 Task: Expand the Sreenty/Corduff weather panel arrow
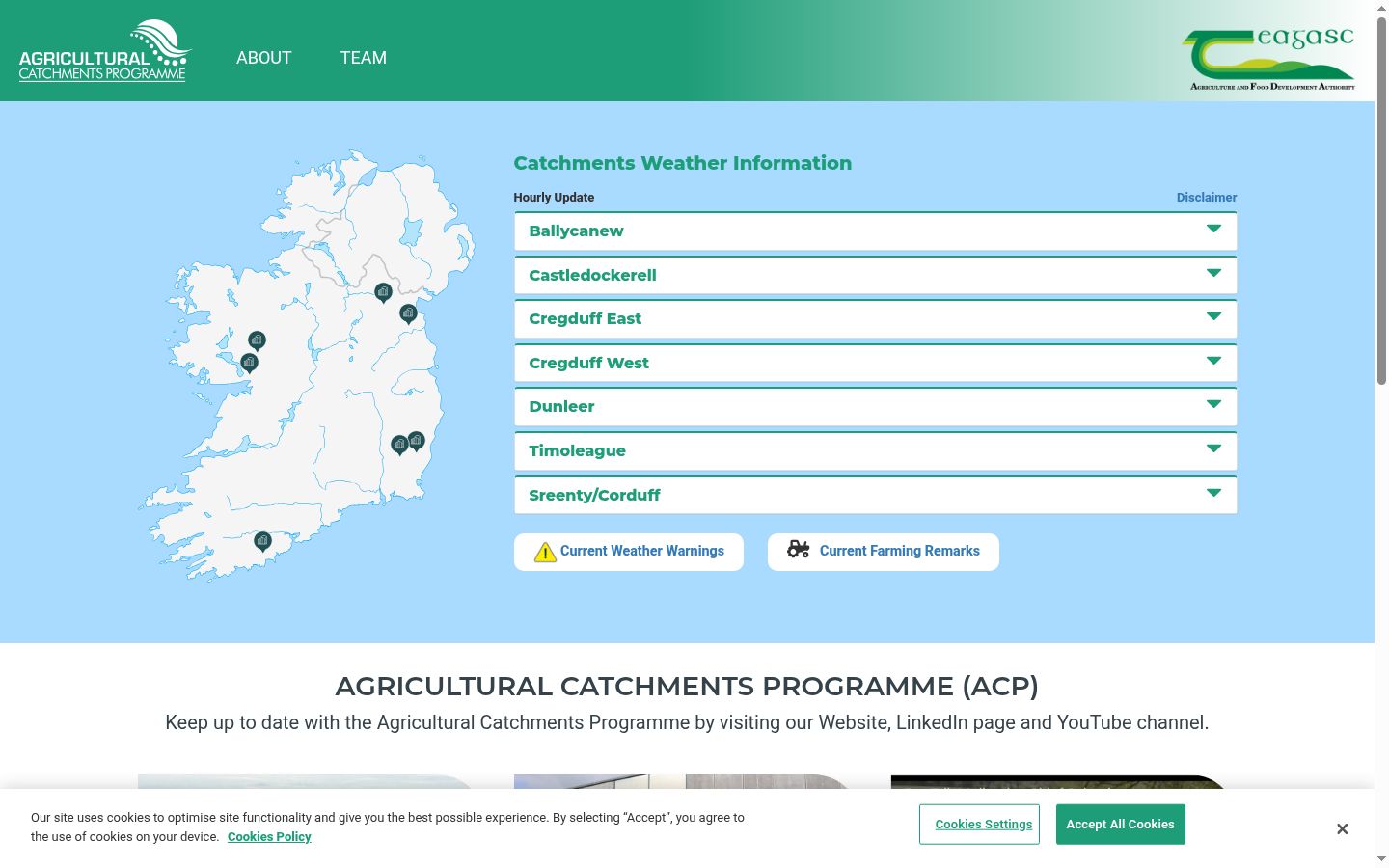1213,493
